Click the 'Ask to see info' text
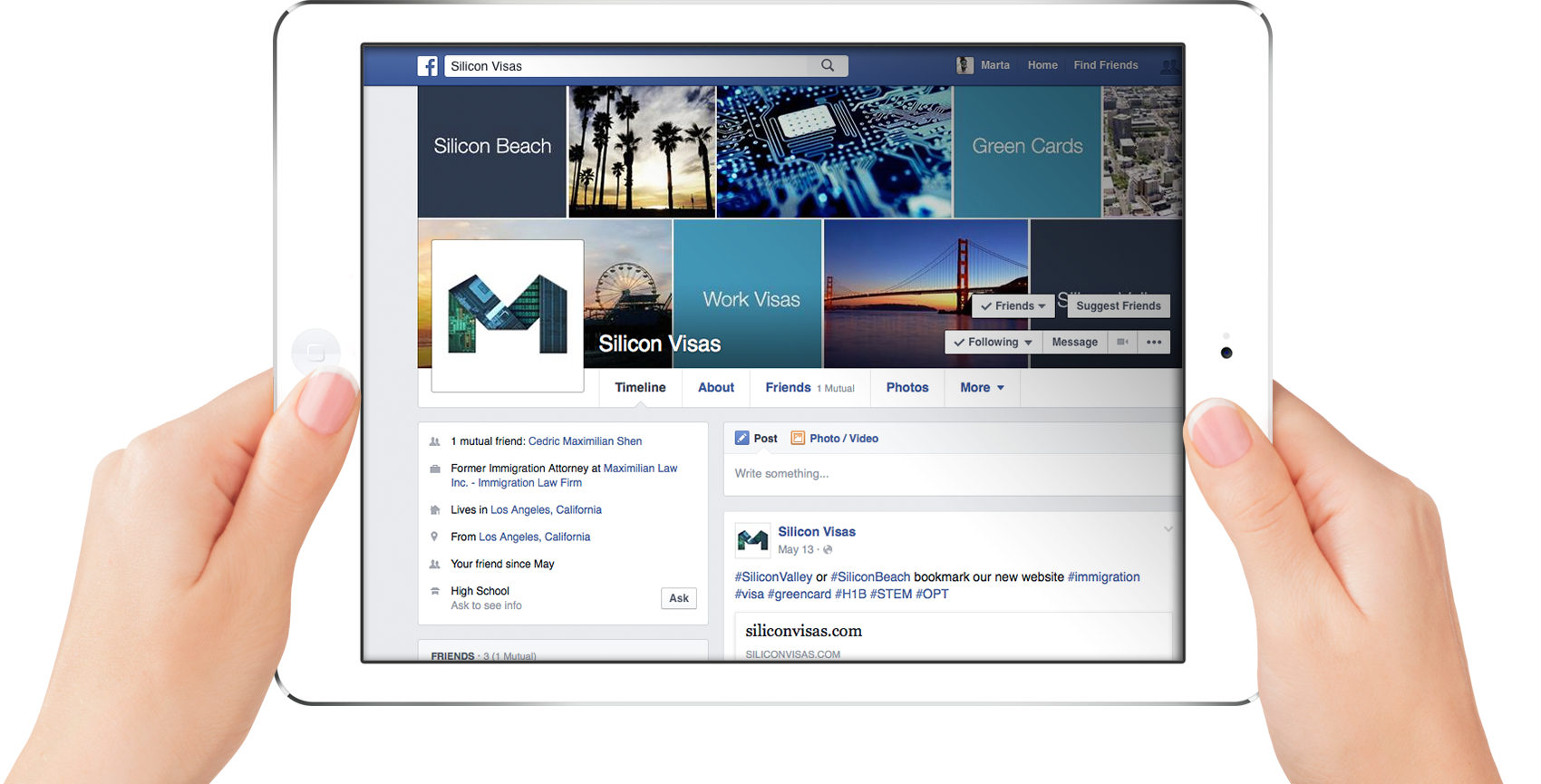This screenshot has height=784, width=1541. click(486, 605)
